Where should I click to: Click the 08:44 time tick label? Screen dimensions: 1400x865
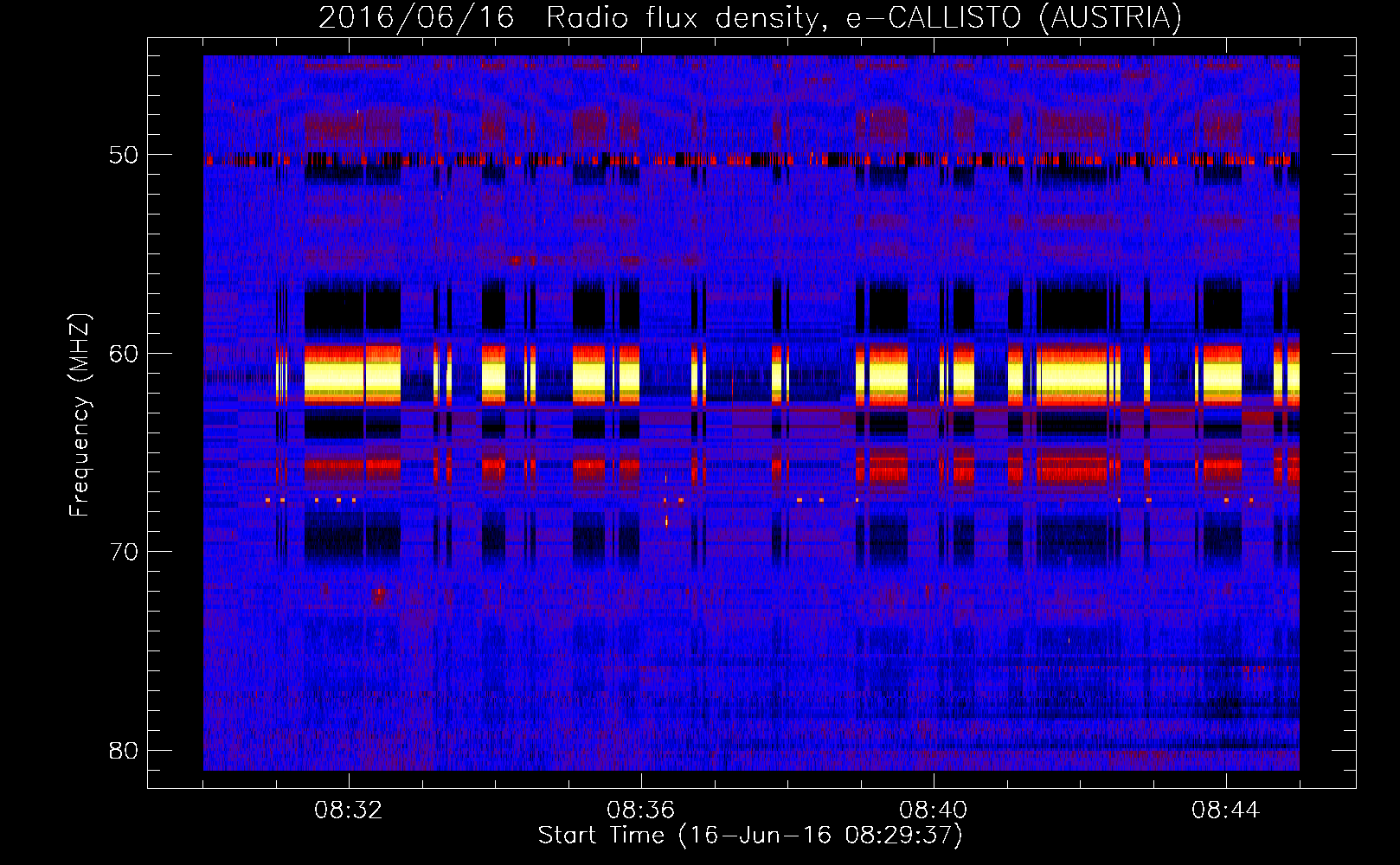(1226, 811)
